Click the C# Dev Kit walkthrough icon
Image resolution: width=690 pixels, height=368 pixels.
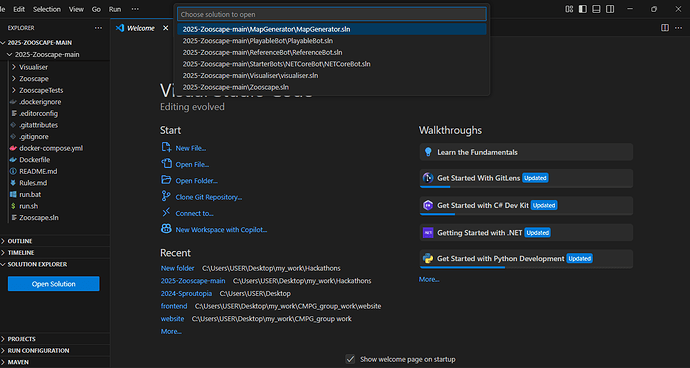[428, 206]
